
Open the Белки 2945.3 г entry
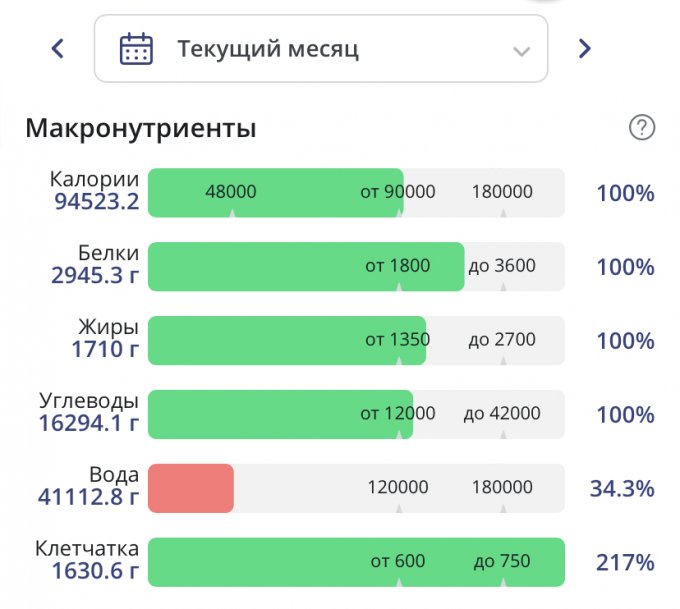(x=94, y=276)
